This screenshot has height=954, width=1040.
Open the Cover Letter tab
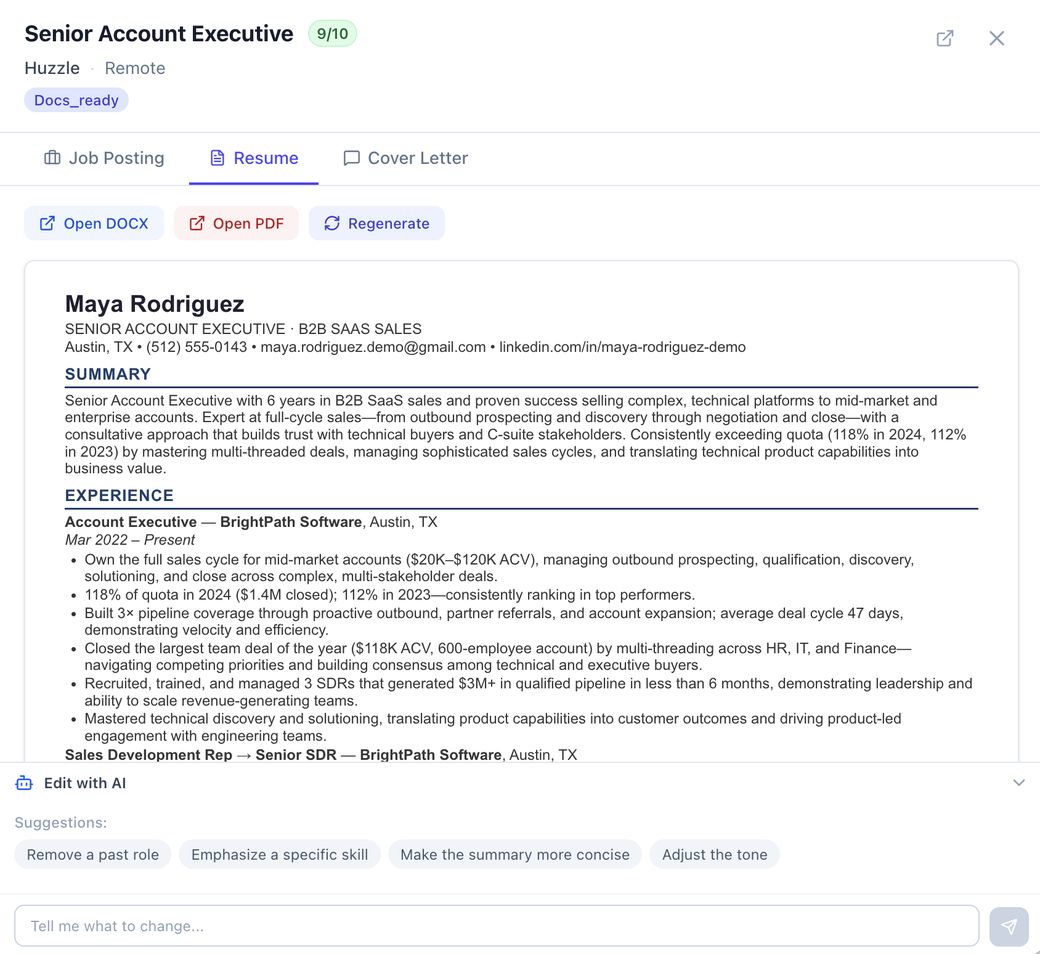[405, 158]
